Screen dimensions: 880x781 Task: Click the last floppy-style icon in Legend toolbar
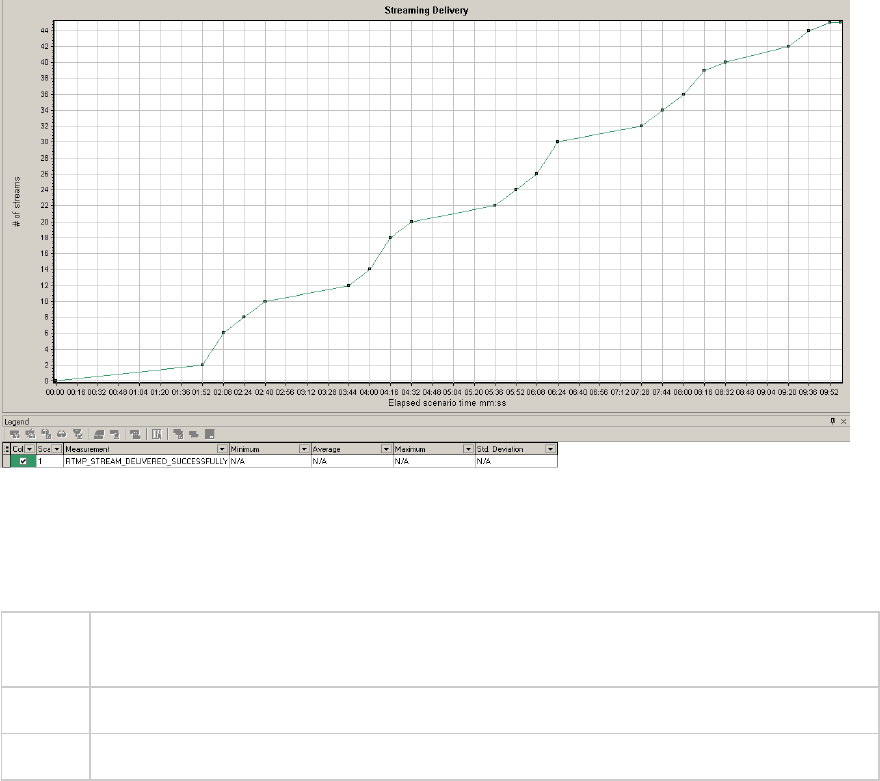coord(210,434)
